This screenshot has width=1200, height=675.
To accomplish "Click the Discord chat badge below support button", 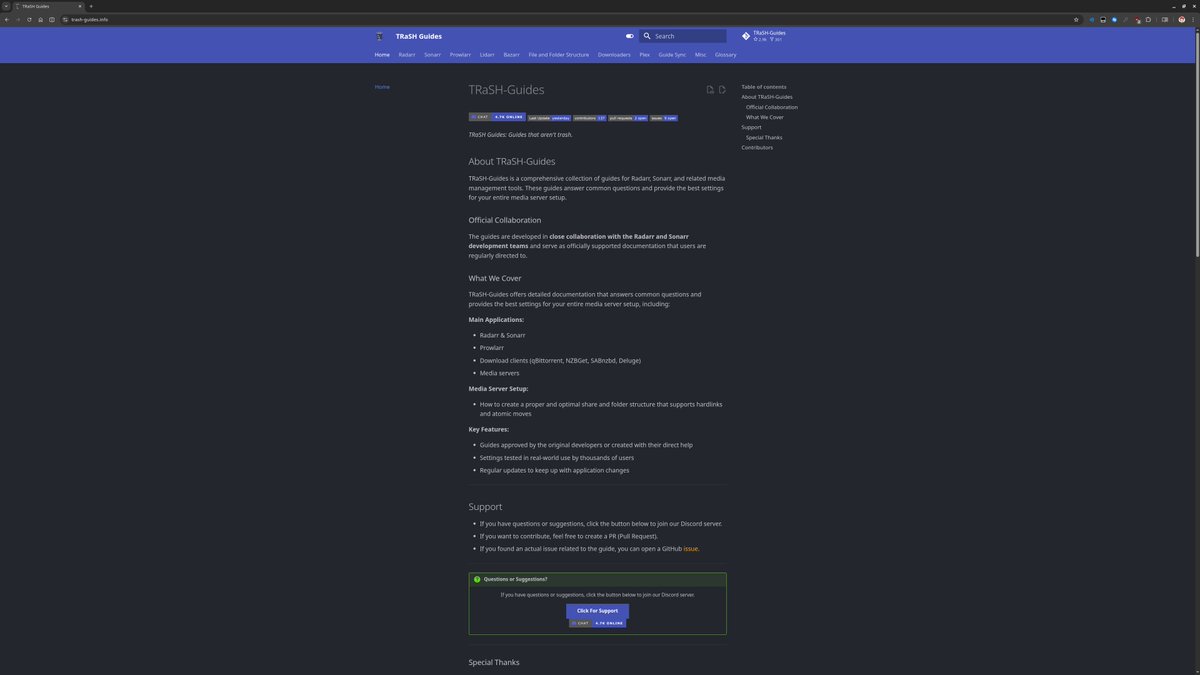I will tap(597, 623).
